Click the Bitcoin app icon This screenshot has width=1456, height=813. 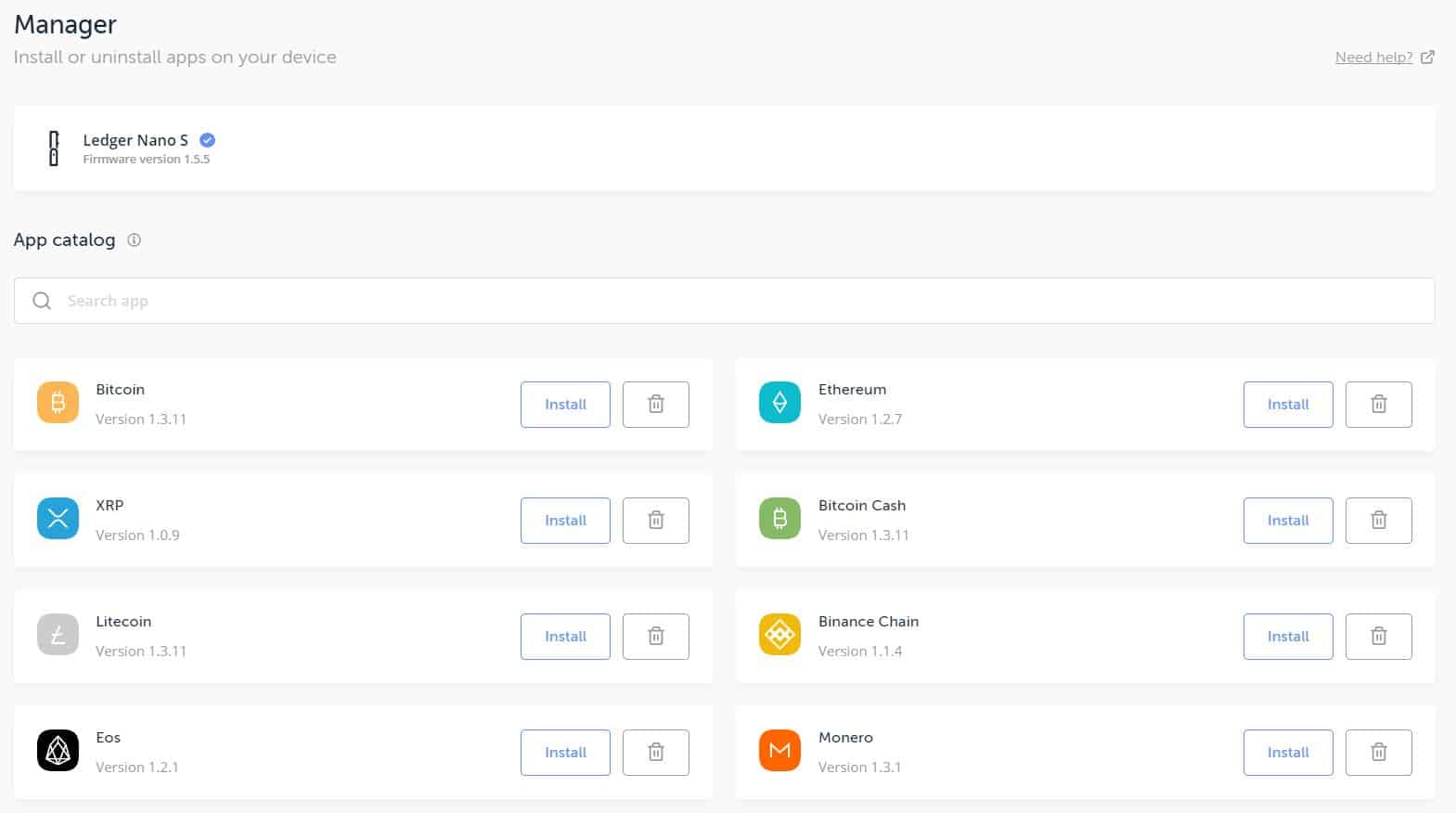pyautogui.click(x=58, y=403)
